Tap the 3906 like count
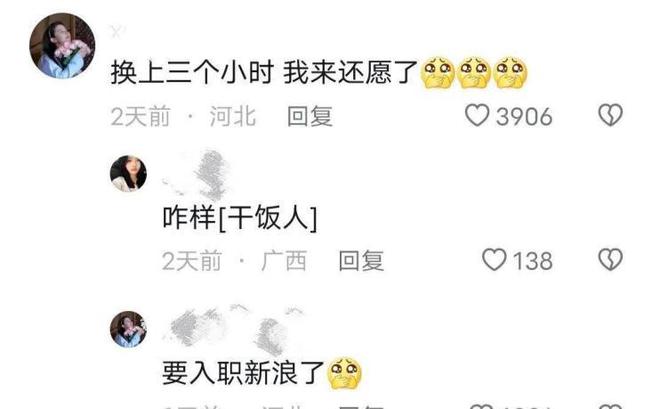 point(524,117)
